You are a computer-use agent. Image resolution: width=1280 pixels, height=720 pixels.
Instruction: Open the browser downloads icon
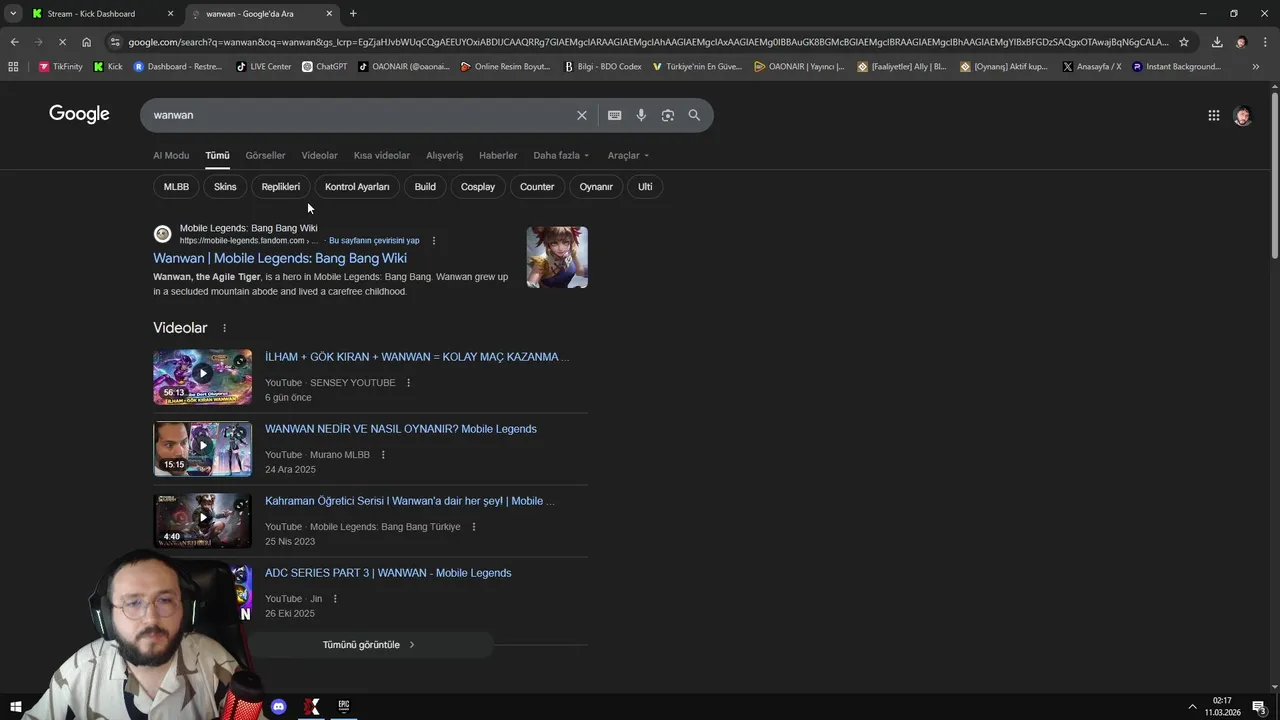[1217, 42]
